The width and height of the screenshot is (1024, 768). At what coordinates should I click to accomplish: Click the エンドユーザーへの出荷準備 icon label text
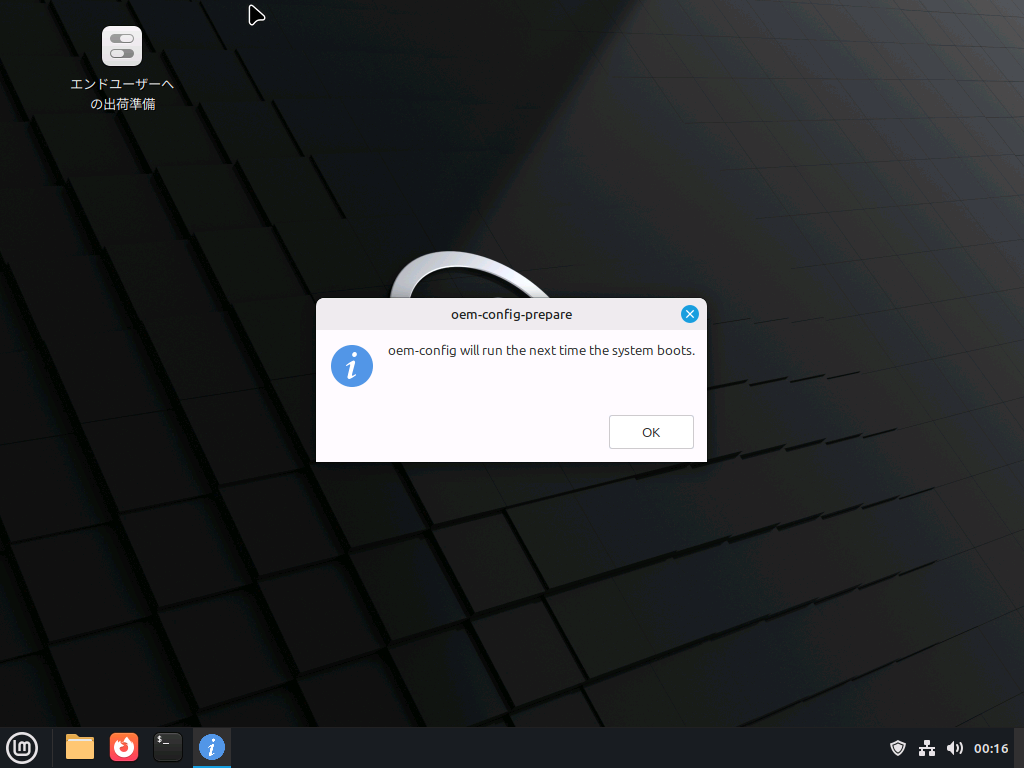pyautogui.click(x=122, y=94)
